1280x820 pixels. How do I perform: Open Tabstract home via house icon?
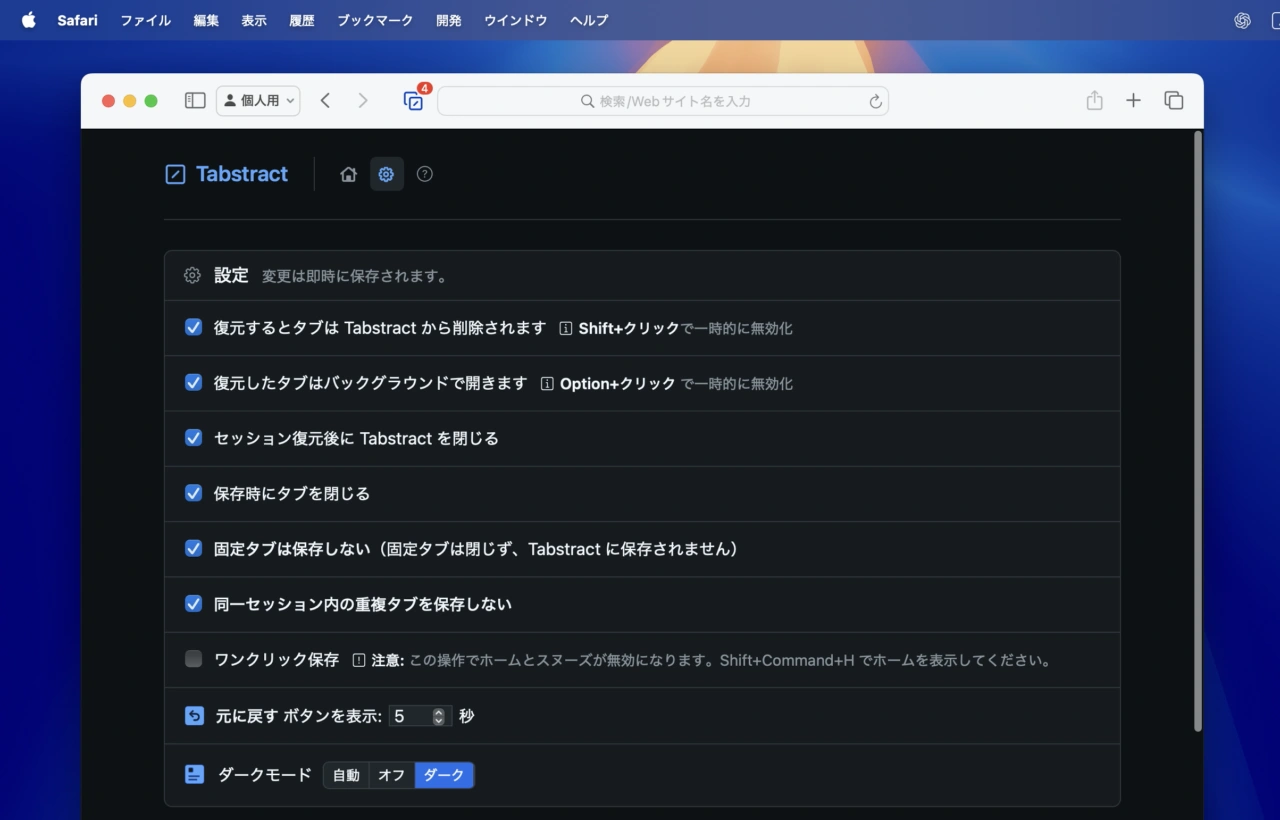pyautogui.click(x=348, y=173)
